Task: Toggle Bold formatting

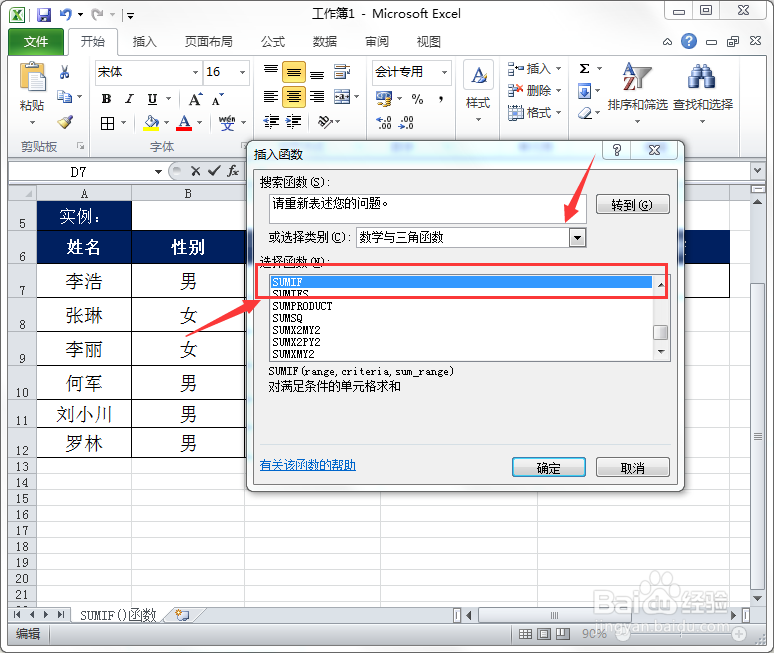Action: tap(106, 99)
